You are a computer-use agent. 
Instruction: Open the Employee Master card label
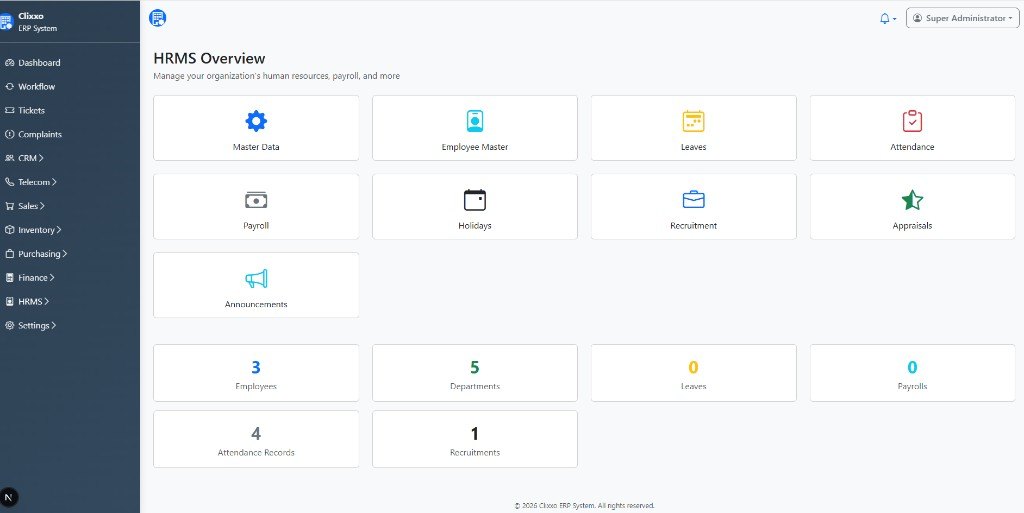(x=475, y=147)
